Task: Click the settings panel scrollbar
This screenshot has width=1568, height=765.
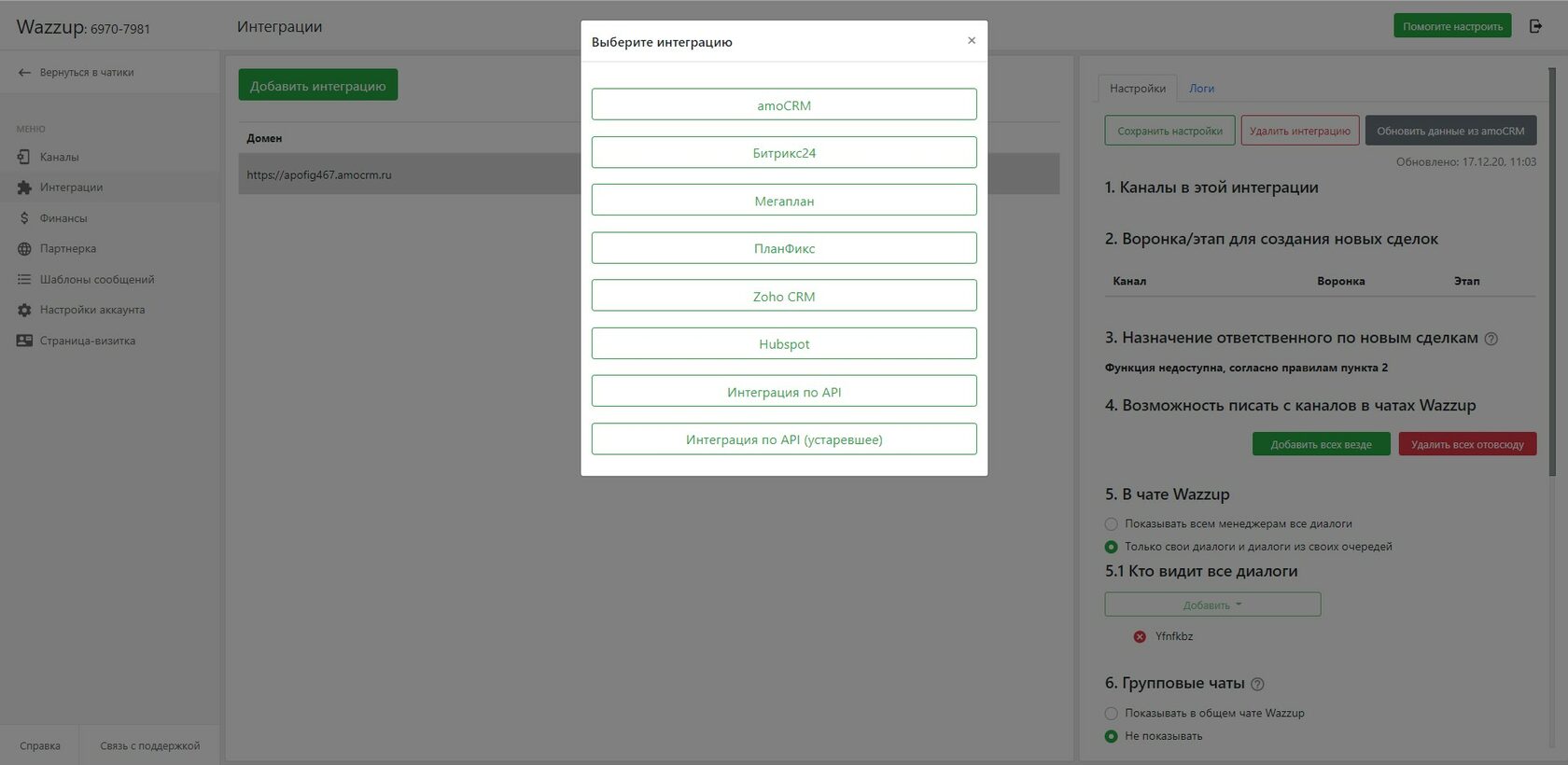Action: pyautogui.click(x=1553, y=271)
